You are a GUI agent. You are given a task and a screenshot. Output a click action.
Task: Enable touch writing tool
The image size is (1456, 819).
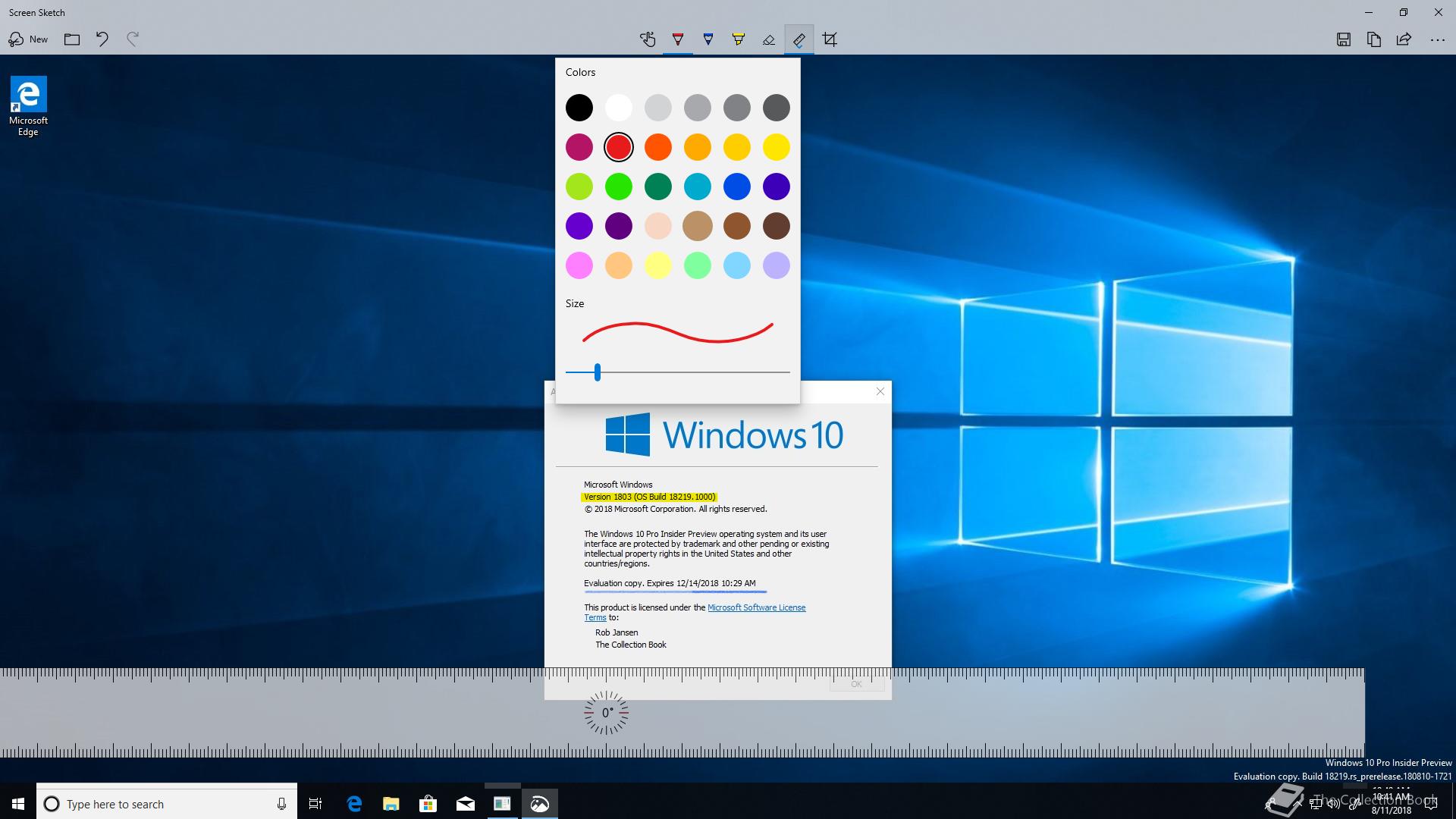[648, 39]
